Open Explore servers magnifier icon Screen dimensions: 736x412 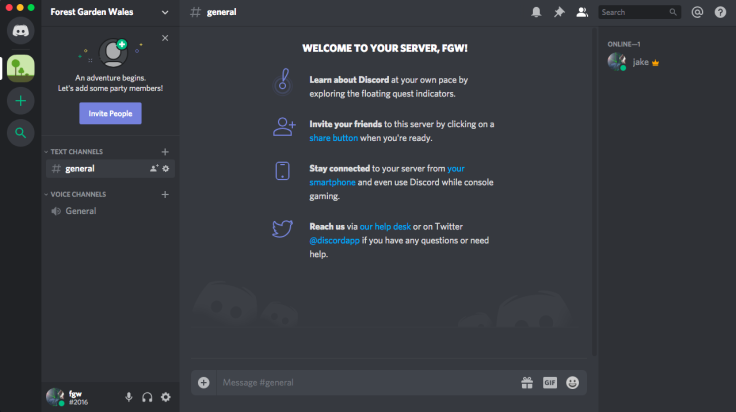point(20,133)
